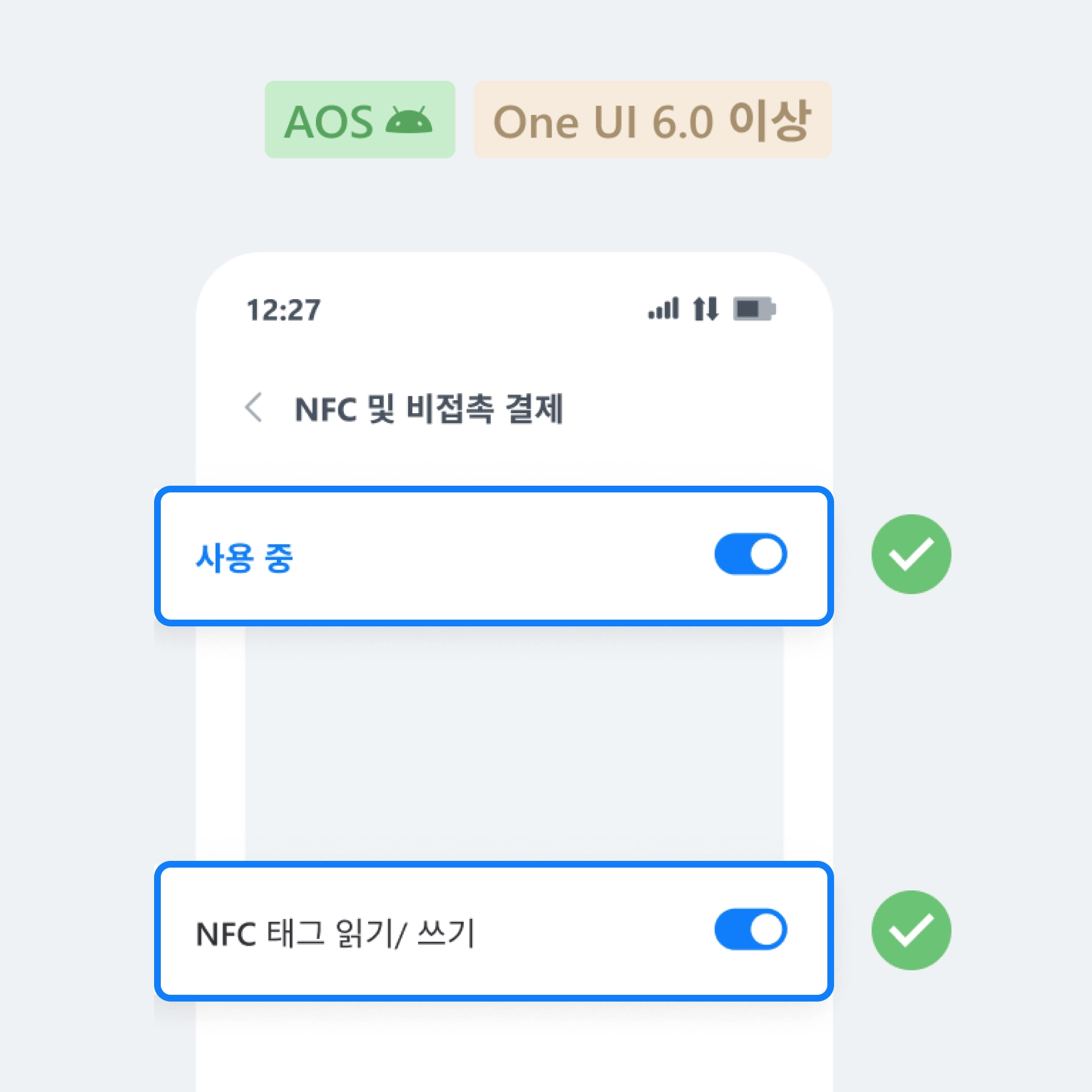The height and width of the screenshot is (1092, 1092).
Task: Click the green Android robot icon
Action: (408, 121)
